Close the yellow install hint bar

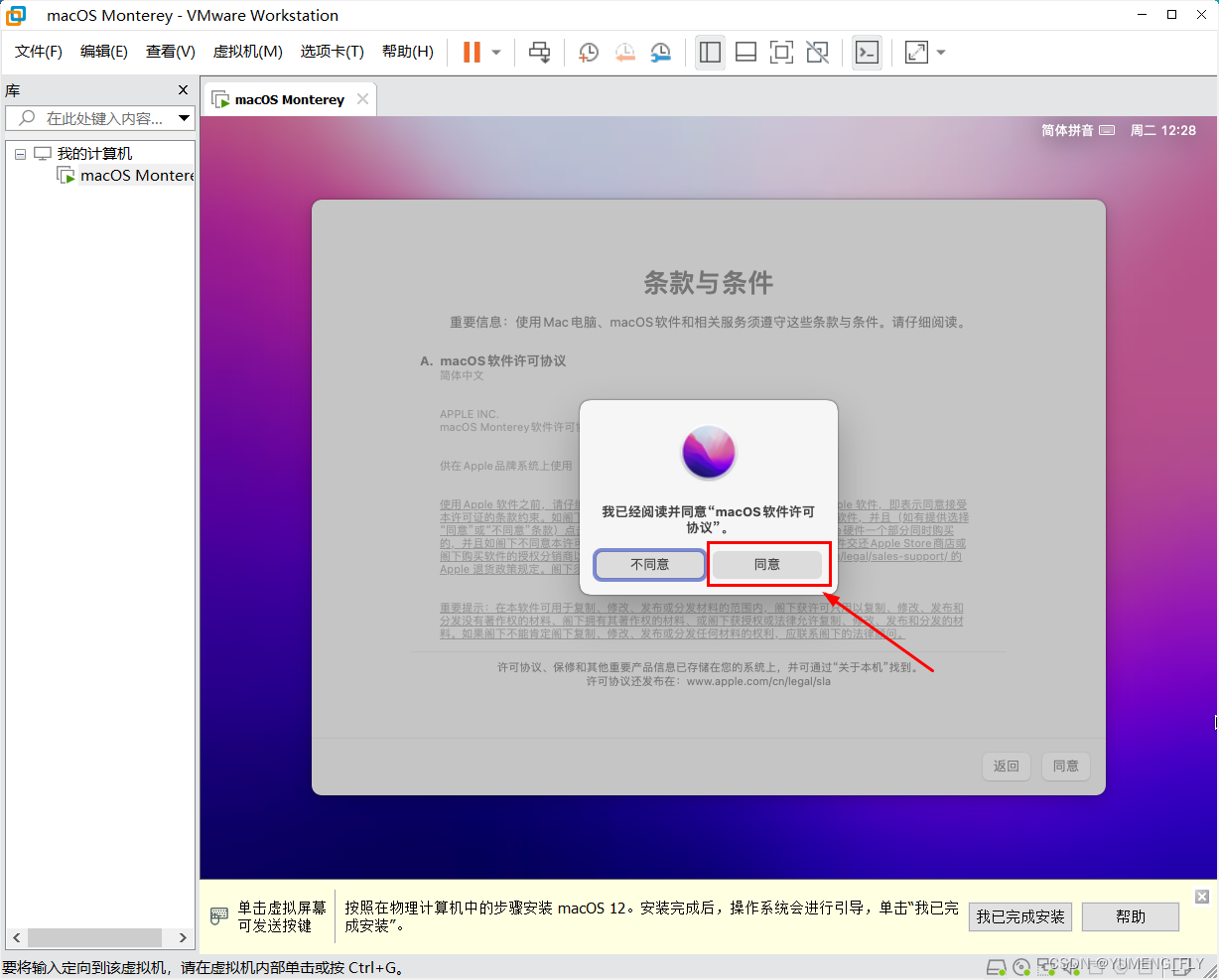click(x=1202, y=897)
